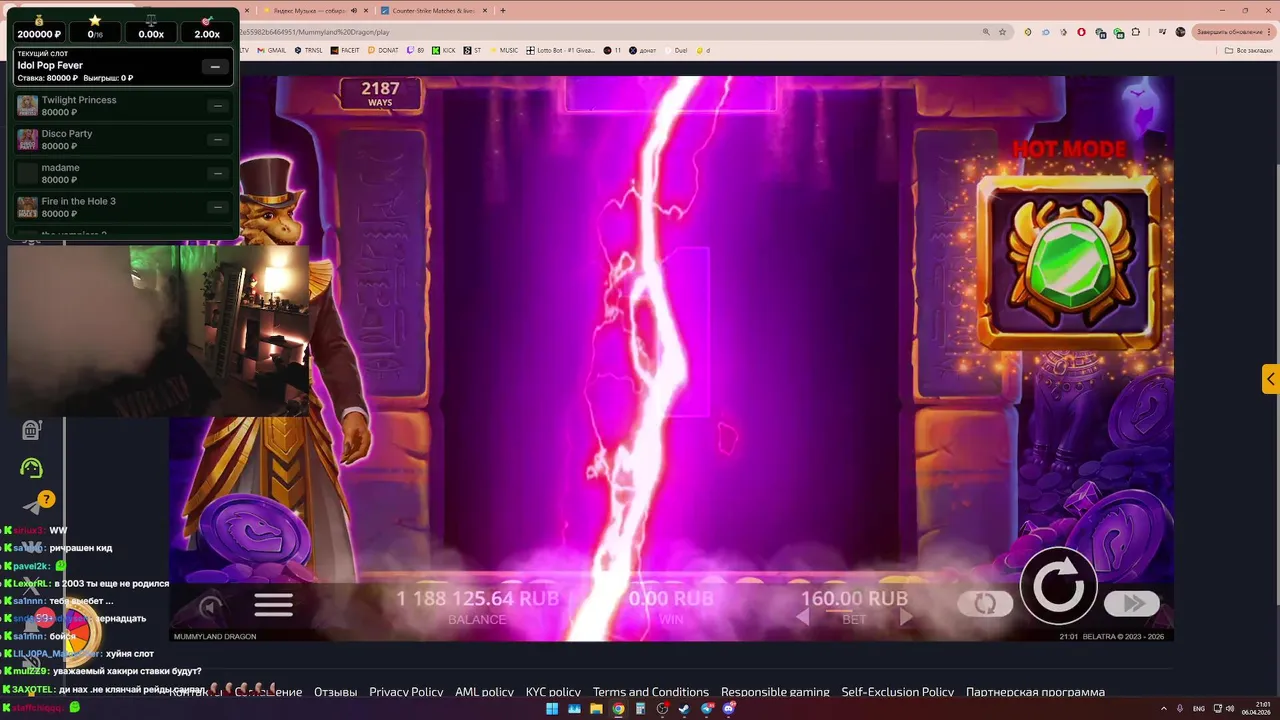Open the Партнерская программа footer link

point(1035,692)
